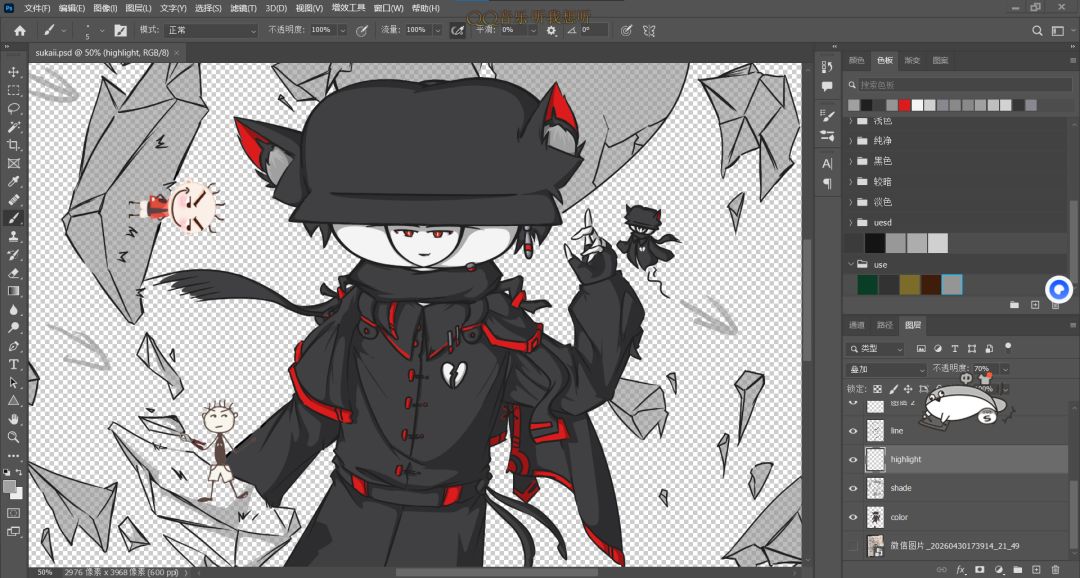This screenshot has width=1080, height=578.
Task: Switch to the 通道 channels tab
Action: coord(856,325)
